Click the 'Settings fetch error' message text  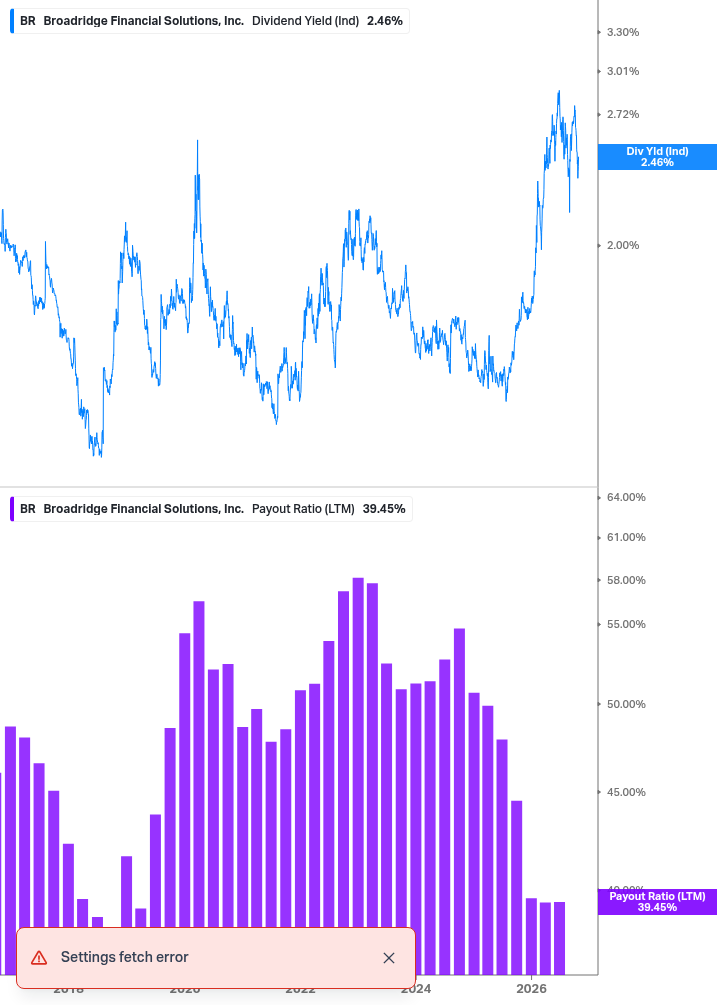[x=124, y=957]
